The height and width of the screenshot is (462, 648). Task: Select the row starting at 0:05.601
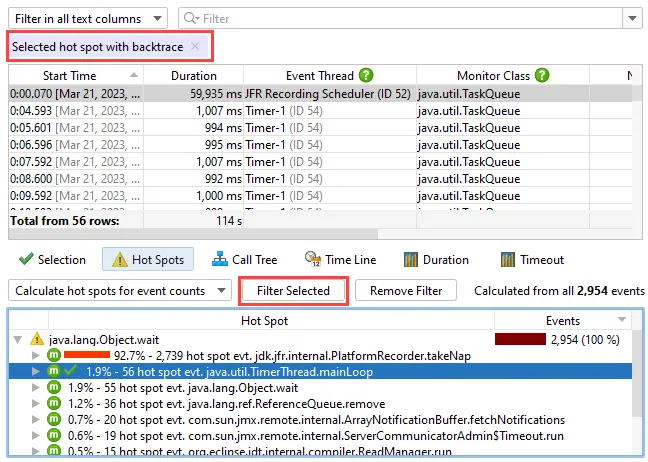320,128
